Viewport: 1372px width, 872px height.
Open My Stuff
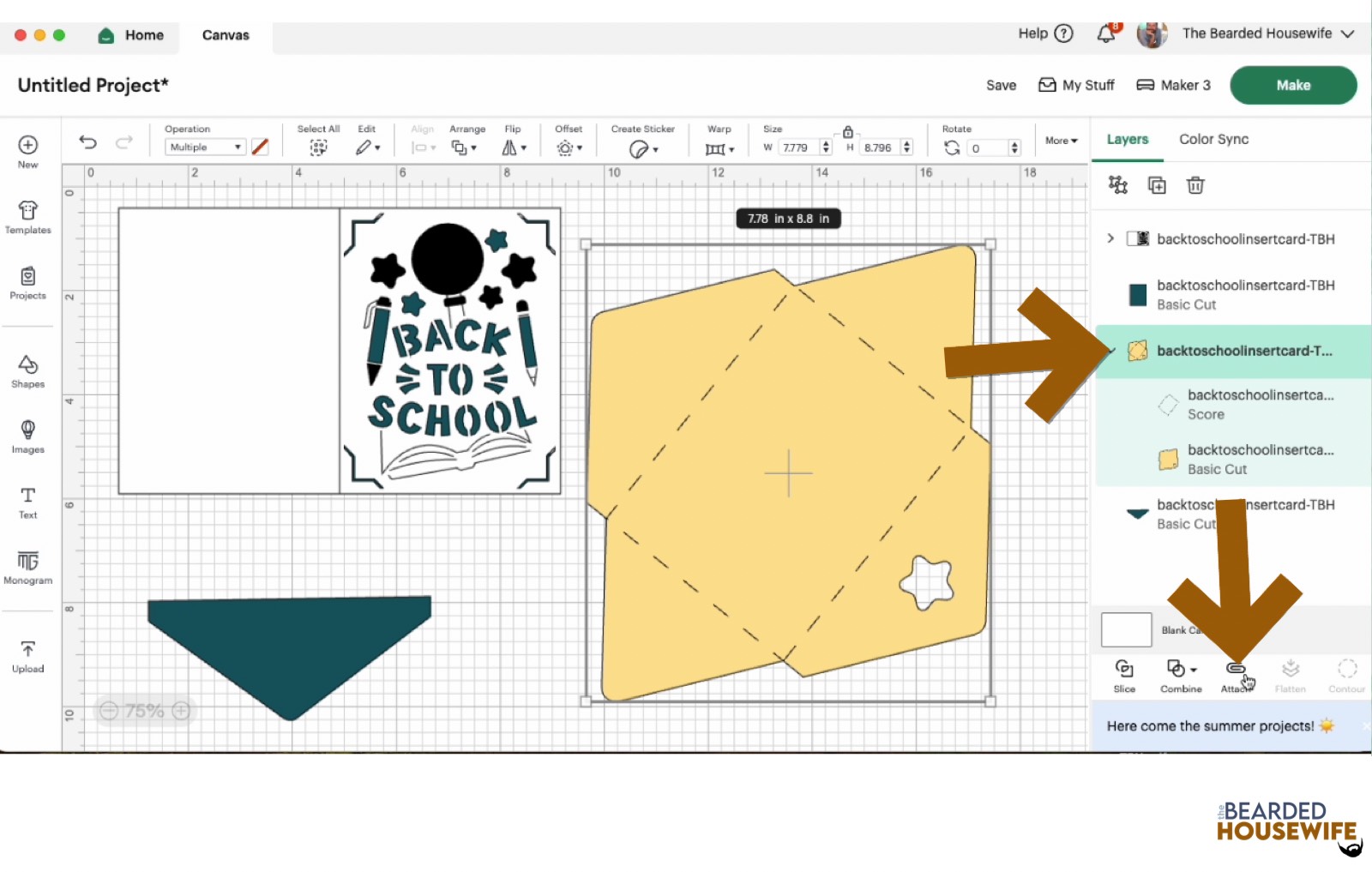(1076, 85)
